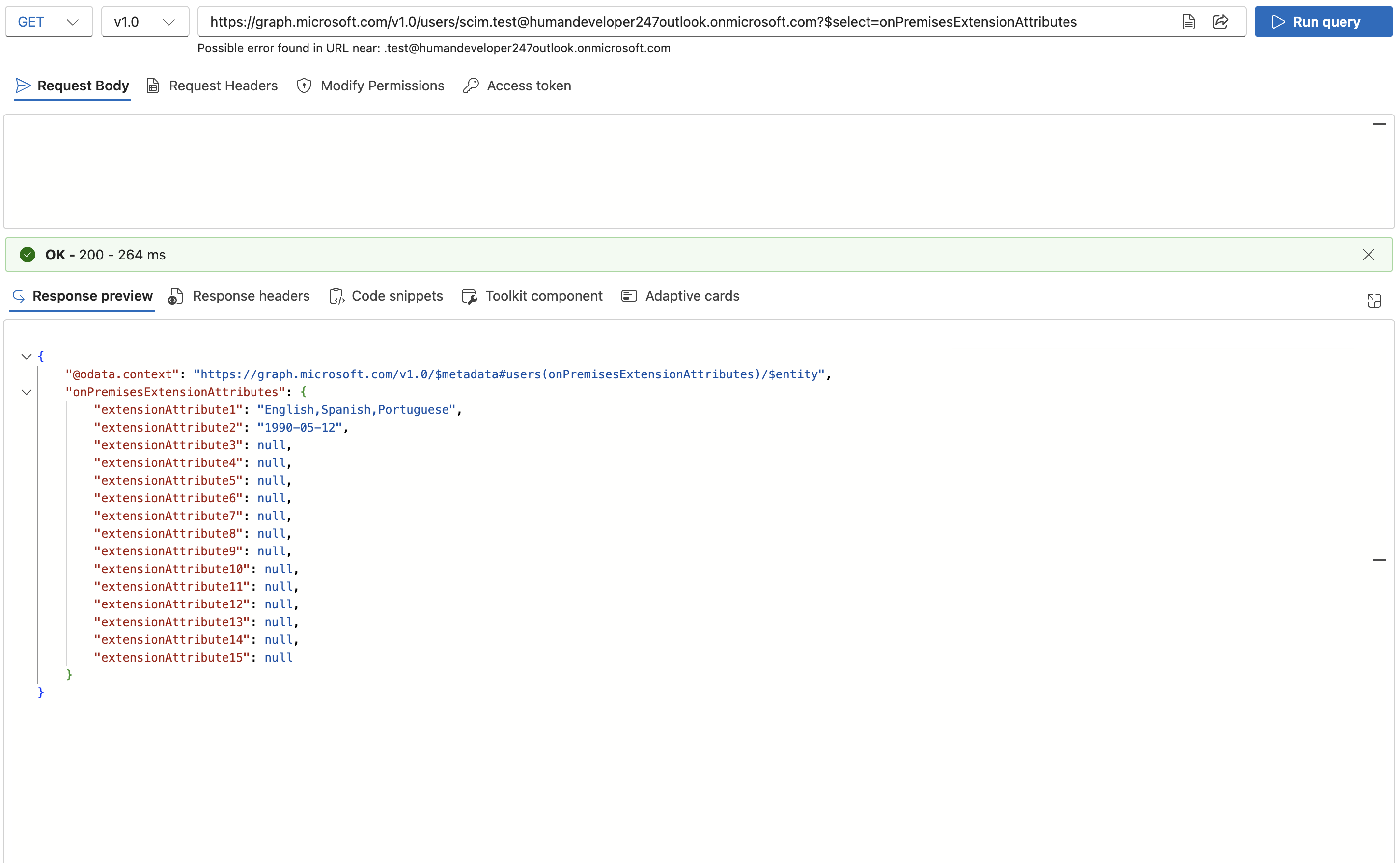
Task: Click the Response headers document icon
Action: [176, 296]
